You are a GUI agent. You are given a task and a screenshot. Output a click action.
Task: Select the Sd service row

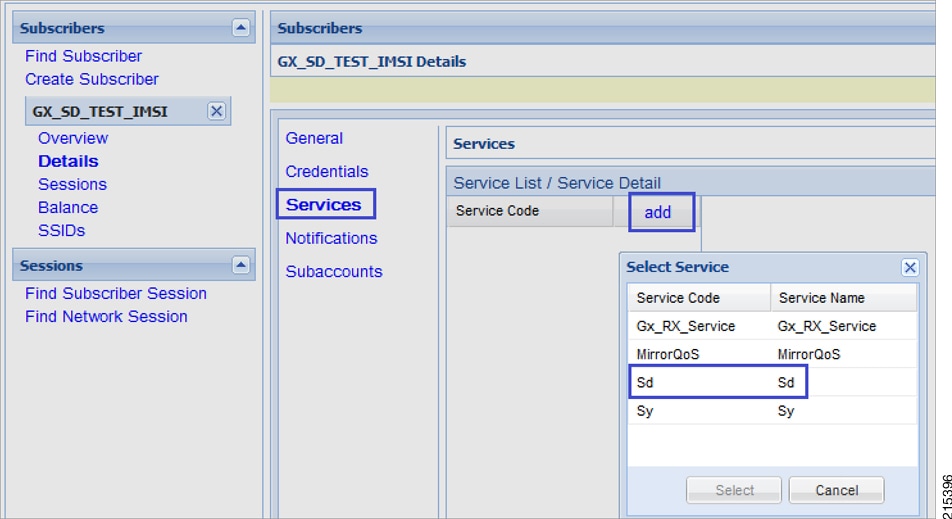tap(772, 382)
